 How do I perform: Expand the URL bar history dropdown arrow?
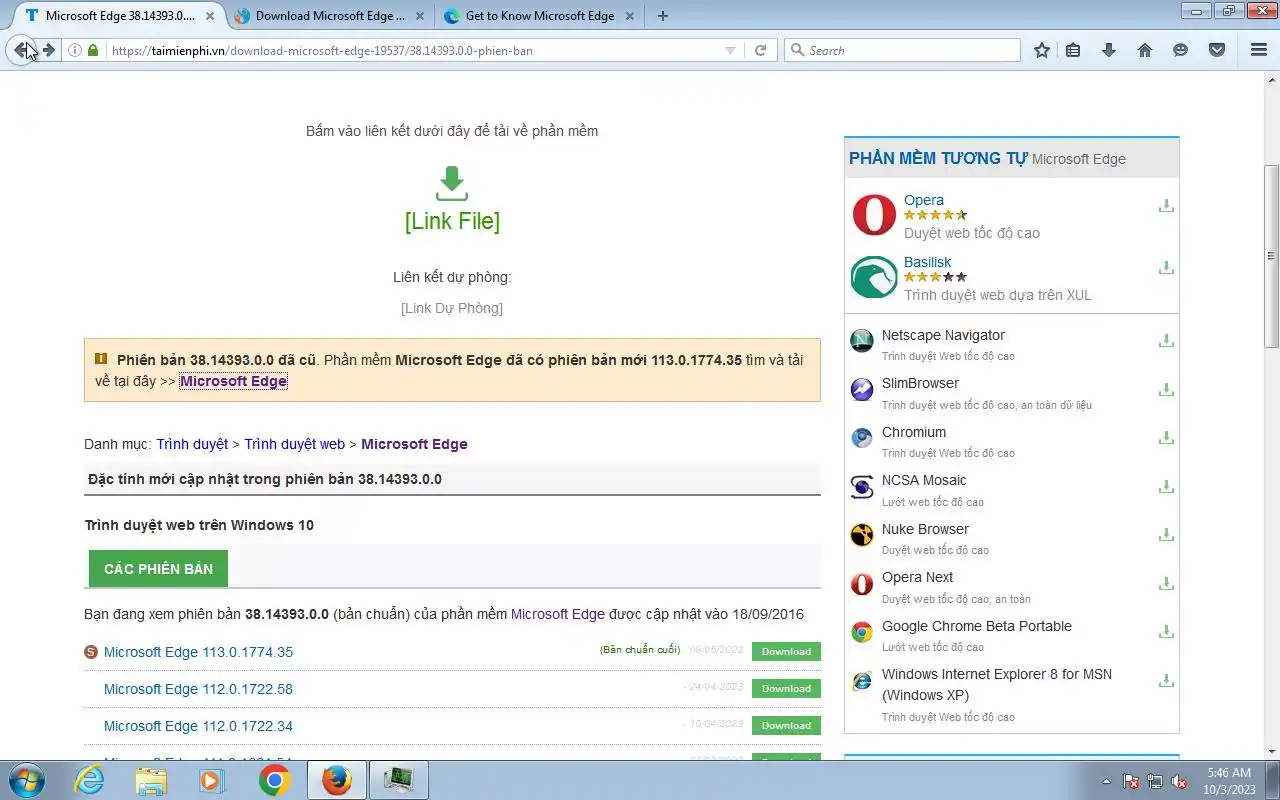730,50
